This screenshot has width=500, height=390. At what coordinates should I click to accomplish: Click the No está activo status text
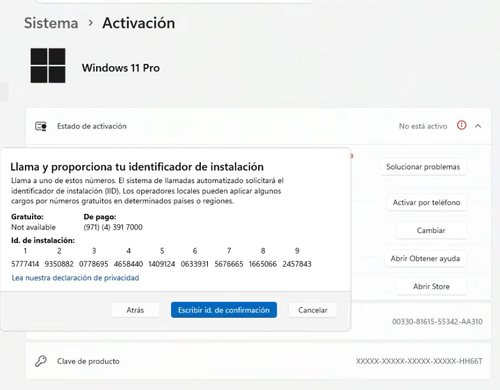click(423, 126)
